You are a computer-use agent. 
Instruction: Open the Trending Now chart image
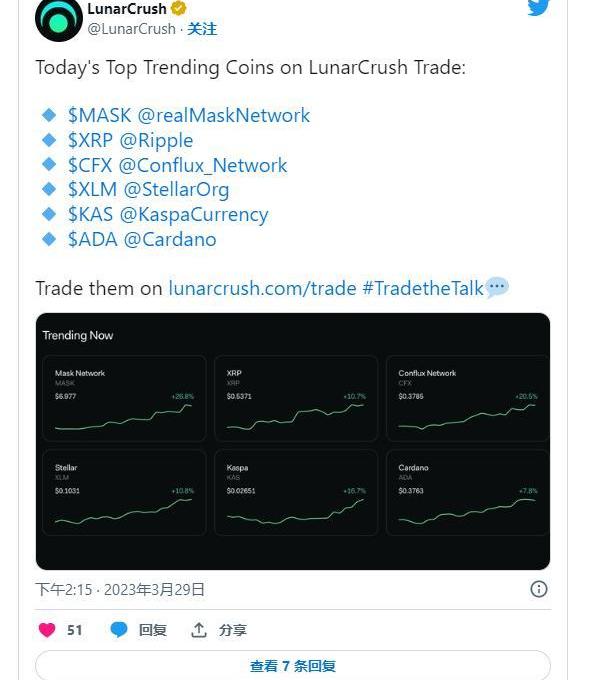(293, 441)
